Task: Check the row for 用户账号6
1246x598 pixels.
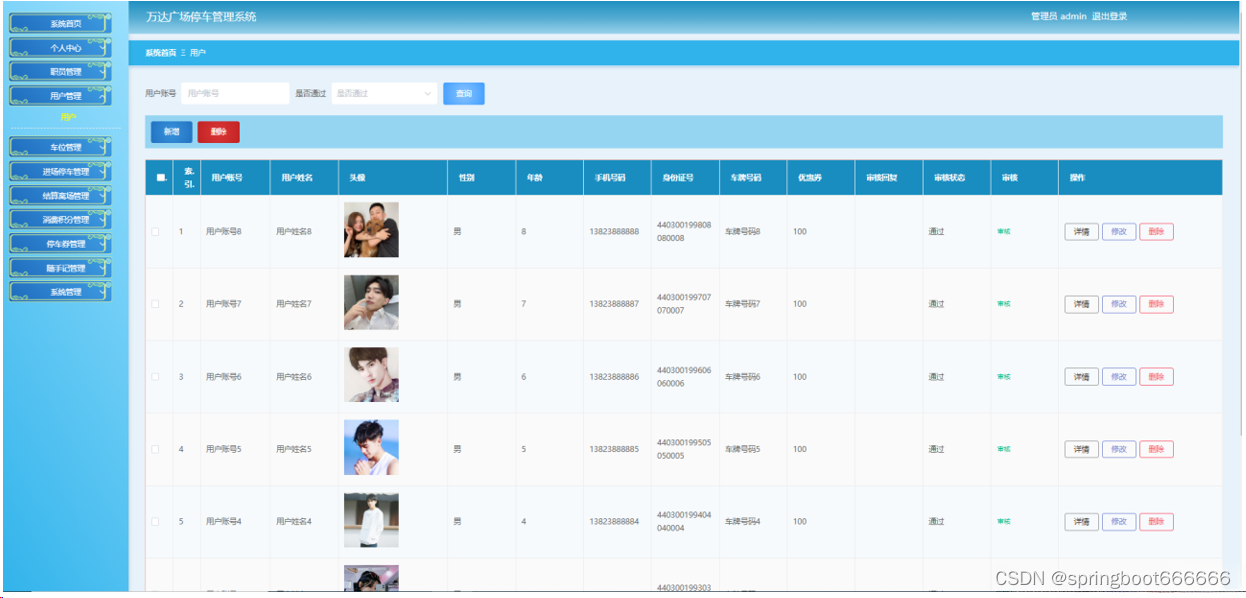Action: point(155,377)
